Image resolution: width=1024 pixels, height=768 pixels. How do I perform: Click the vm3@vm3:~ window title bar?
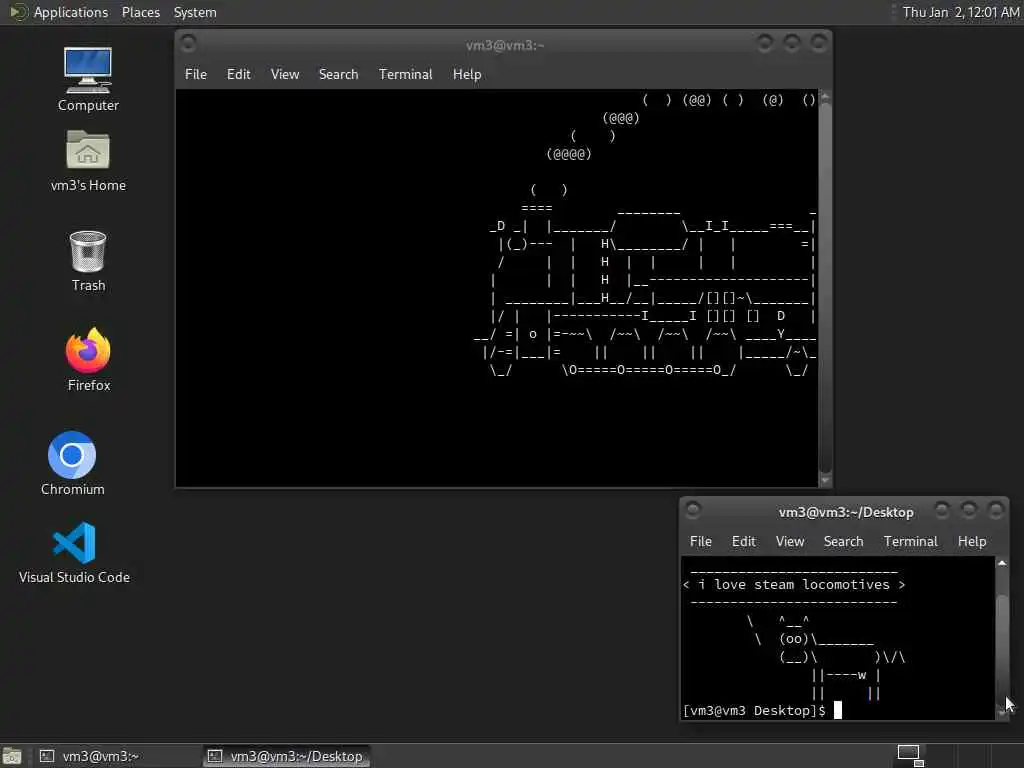pyautogui.click(x=504, y=45)
